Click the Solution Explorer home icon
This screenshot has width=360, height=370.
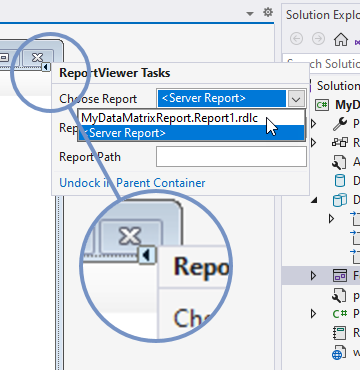click(x=341, y=39)
